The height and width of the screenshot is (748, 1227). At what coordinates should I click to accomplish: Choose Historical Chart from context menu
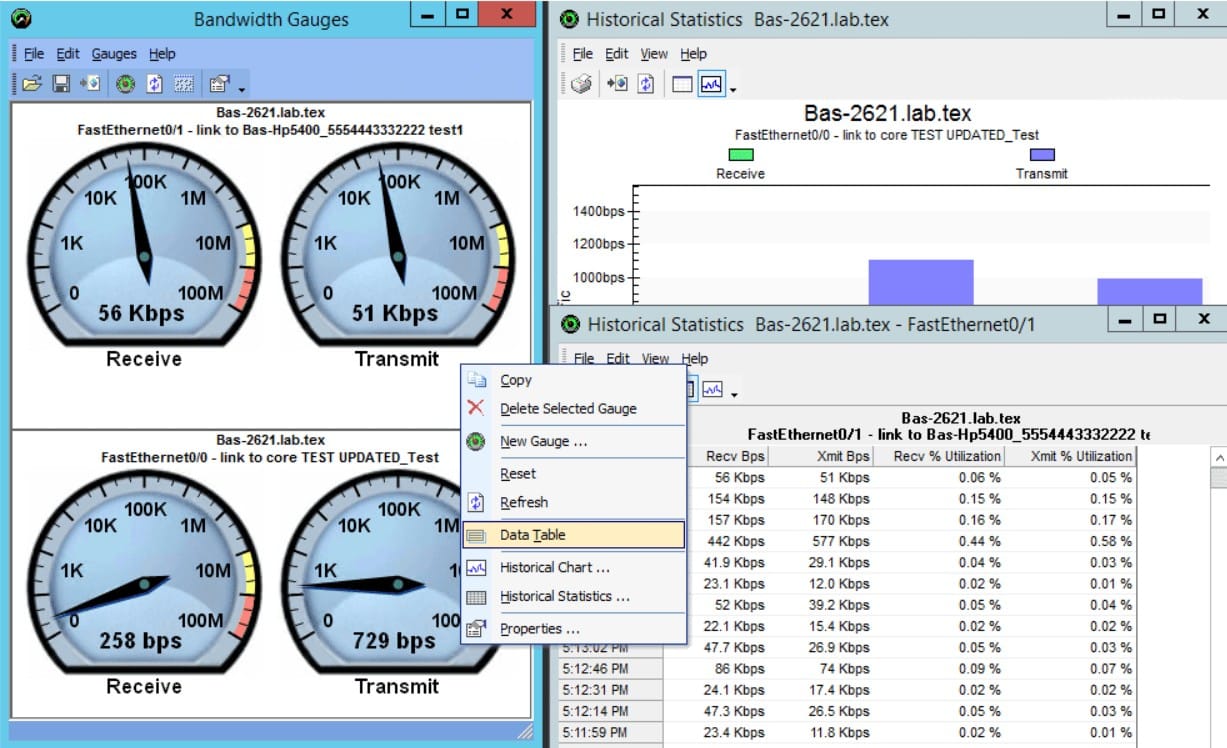point(574,567)
